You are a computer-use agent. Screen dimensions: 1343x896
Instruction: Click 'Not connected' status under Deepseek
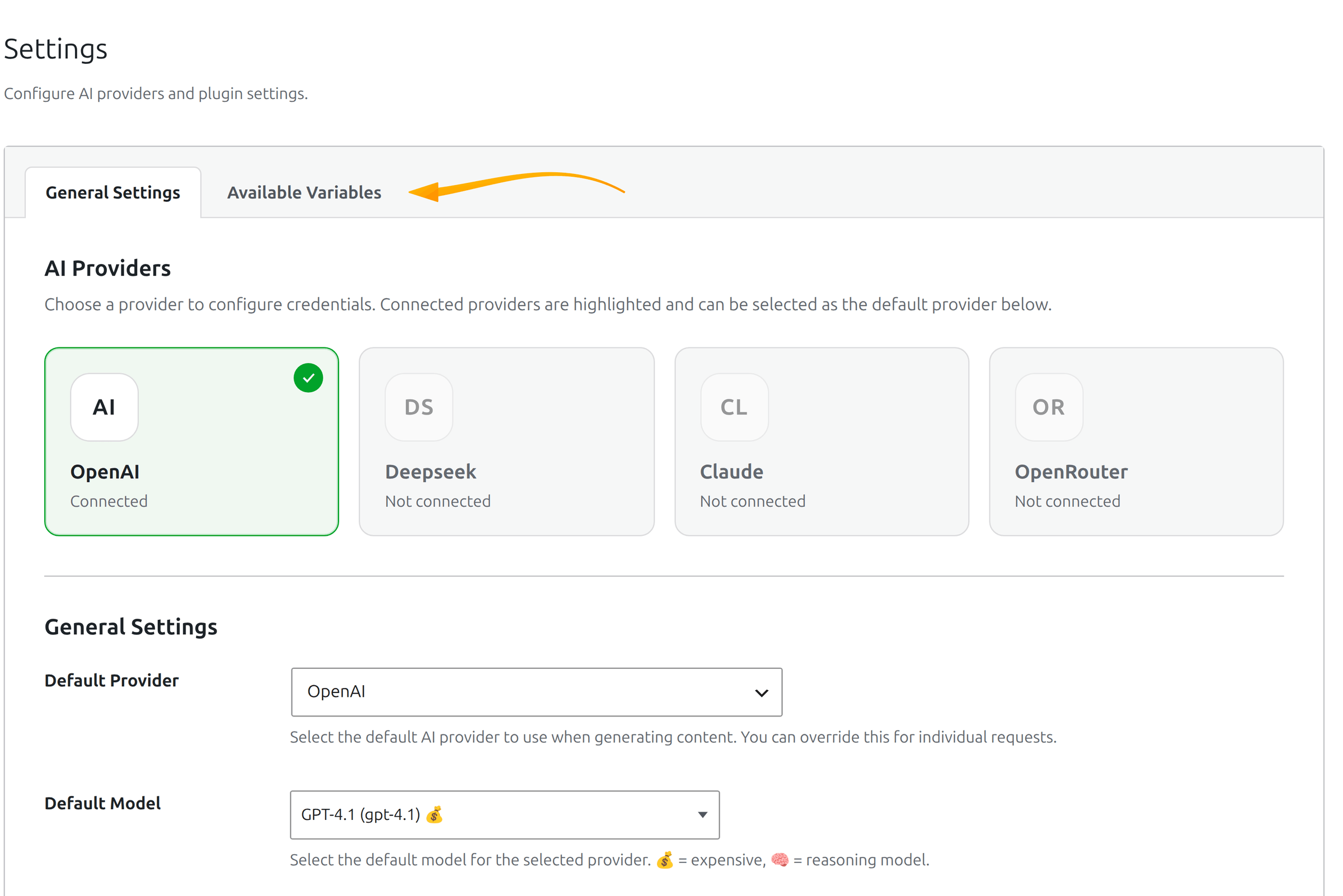(x=438, y=501)
